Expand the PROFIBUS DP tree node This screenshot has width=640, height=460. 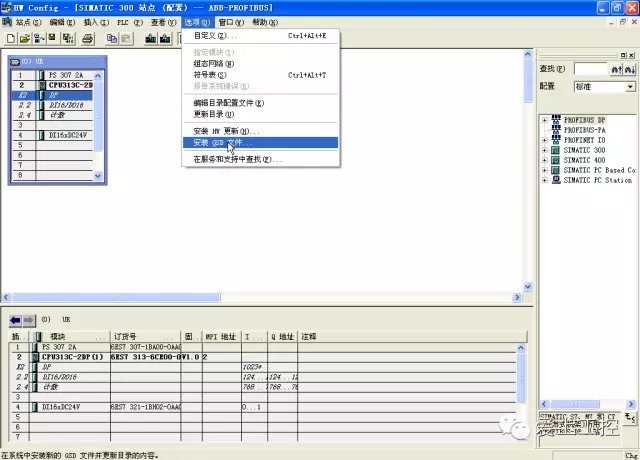(x=544, y=120)
